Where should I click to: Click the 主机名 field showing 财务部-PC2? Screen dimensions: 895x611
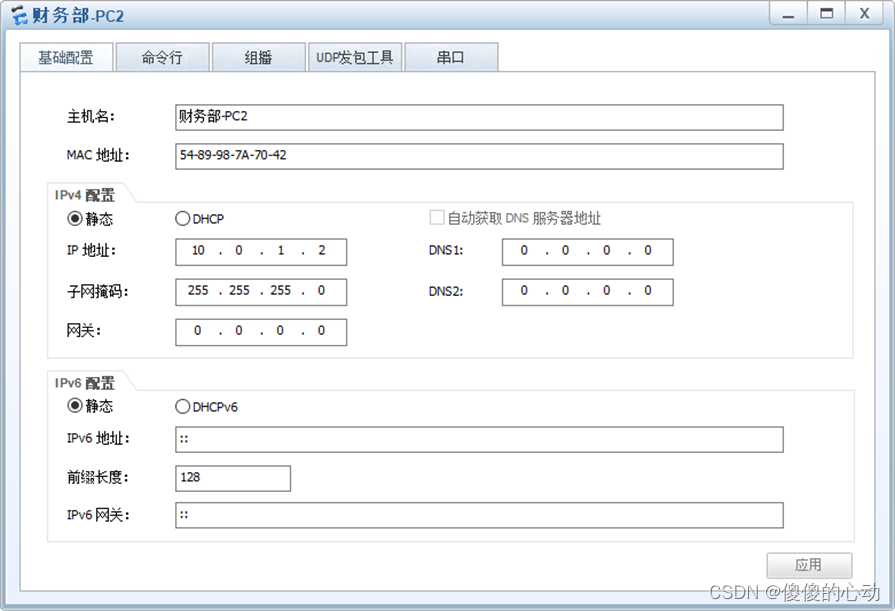pyautogui.click(x=478, y=117)
